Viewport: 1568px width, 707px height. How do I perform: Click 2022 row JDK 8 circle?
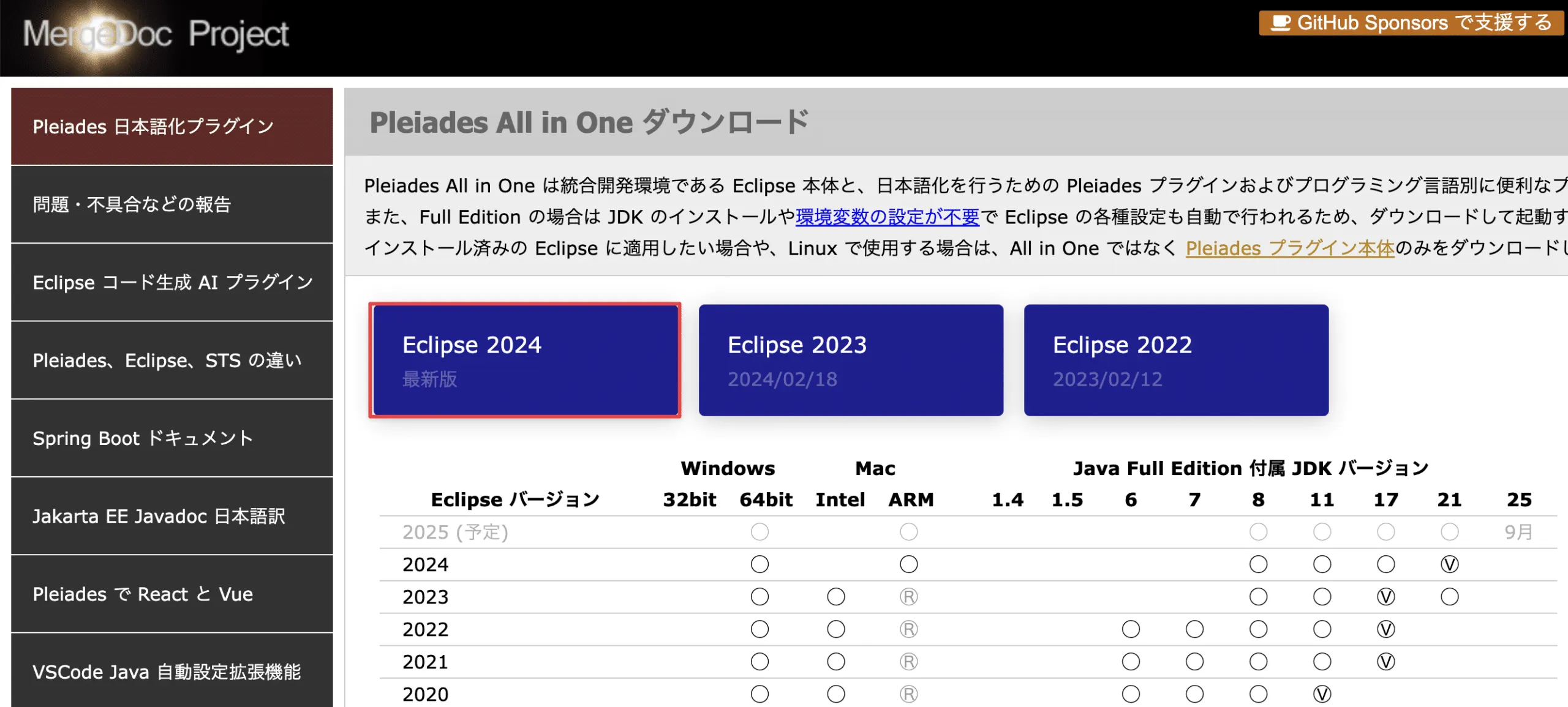click(1259, 629)
